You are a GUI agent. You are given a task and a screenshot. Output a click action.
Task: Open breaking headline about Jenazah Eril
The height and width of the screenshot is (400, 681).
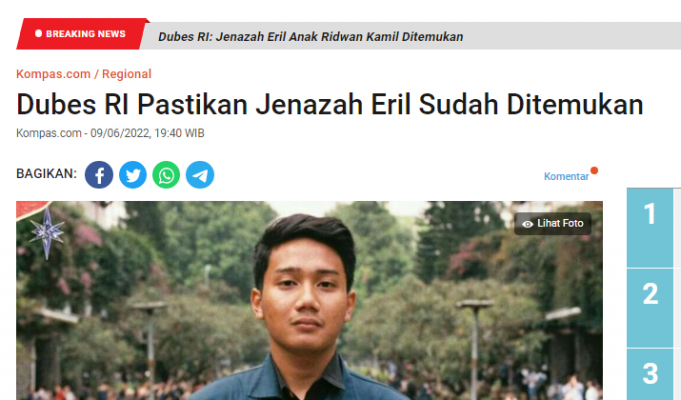(x=311, y=36)
